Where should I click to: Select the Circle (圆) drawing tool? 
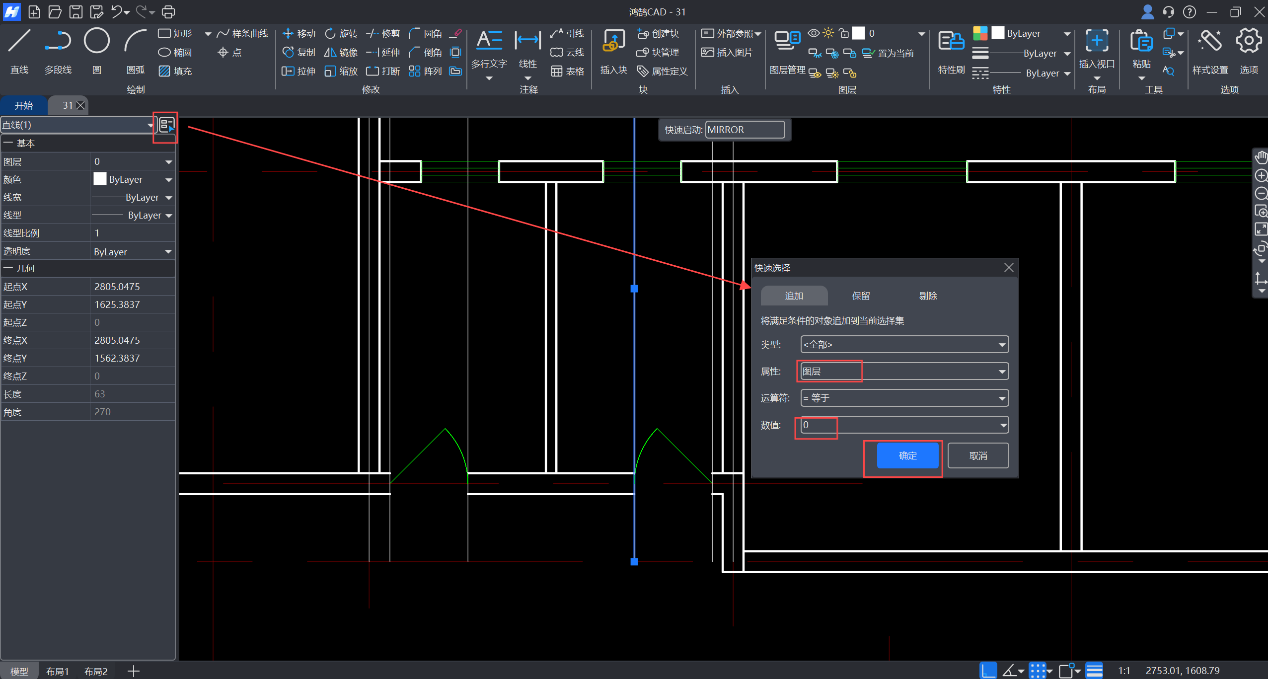pos(97,42)
